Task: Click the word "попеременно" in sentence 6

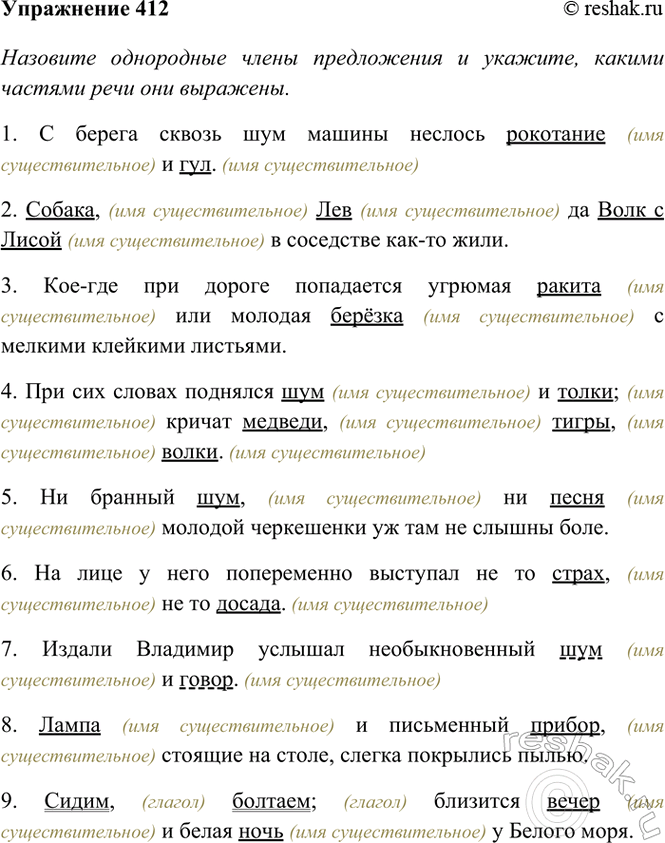Action: 289,574
